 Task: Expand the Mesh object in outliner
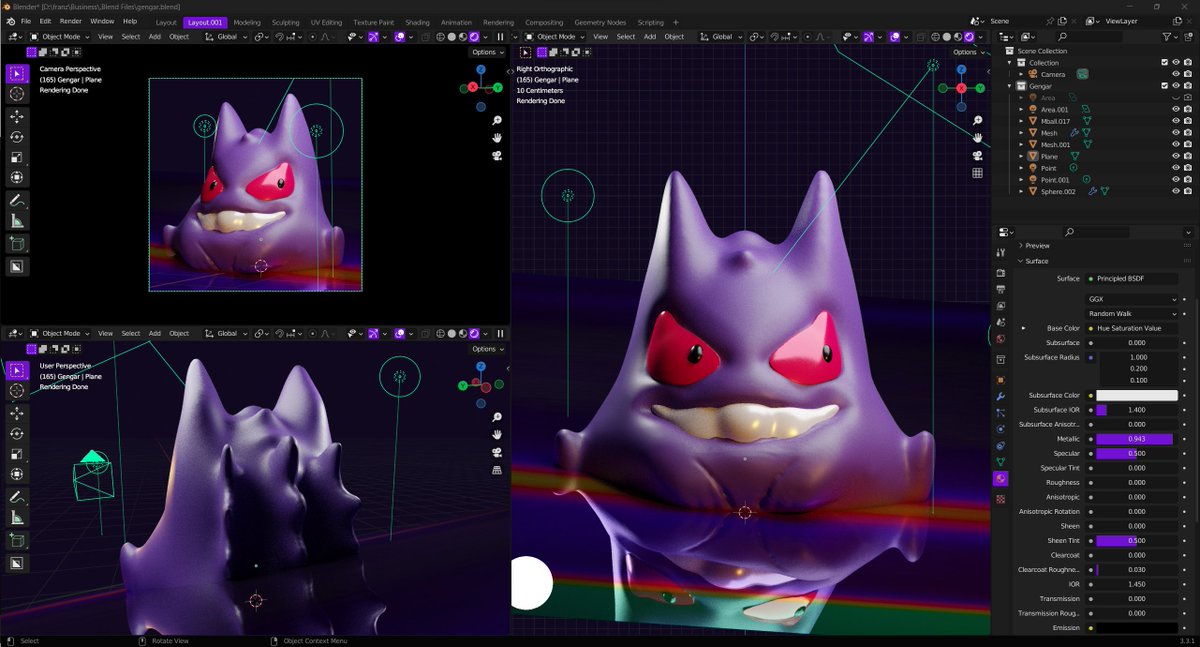pyautogui.click(x=1022, y=133)
